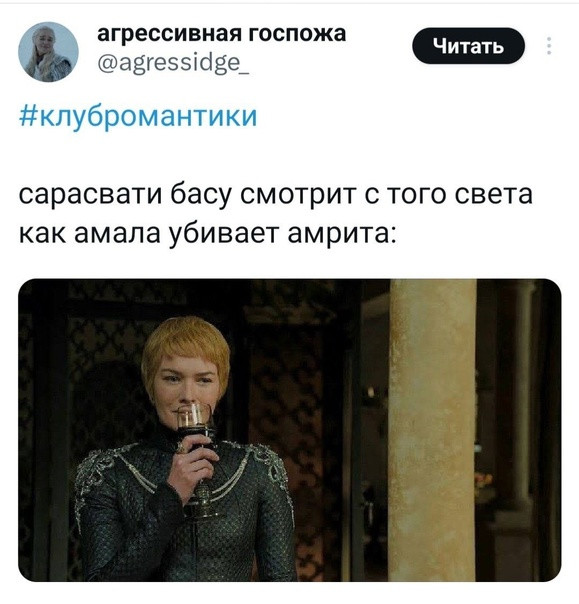
Task: Click the word смотрит in the tweet
Action: (x=297, y=195)
